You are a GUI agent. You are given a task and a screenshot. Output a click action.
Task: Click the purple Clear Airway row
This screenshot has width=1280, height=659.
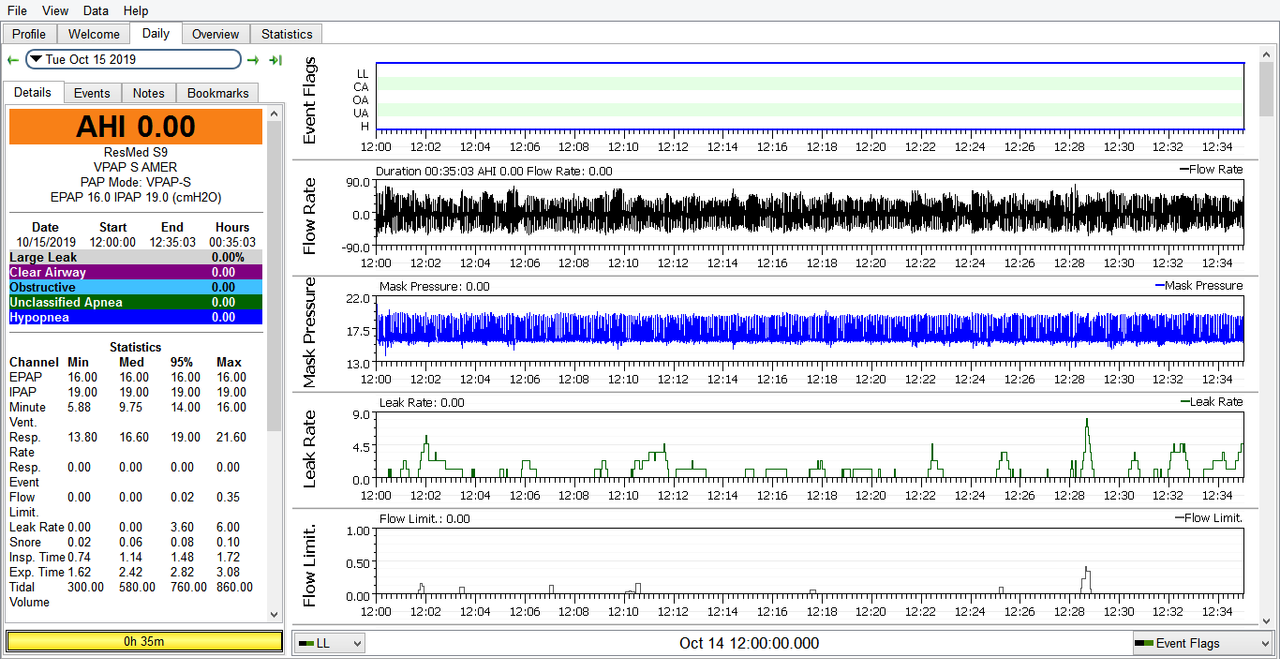click(136, 272)
